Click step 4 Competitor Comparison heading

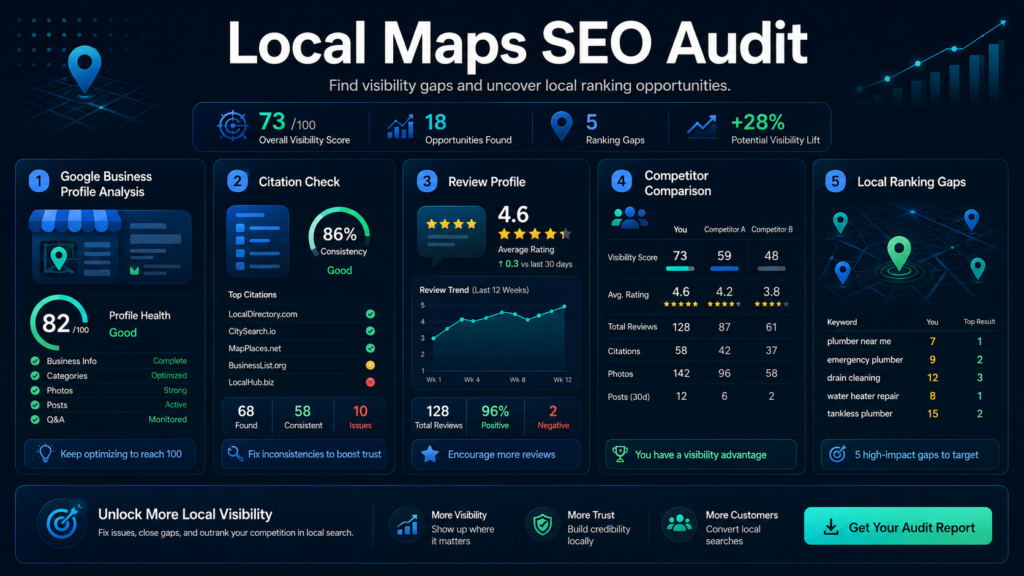tap(677, 183)
